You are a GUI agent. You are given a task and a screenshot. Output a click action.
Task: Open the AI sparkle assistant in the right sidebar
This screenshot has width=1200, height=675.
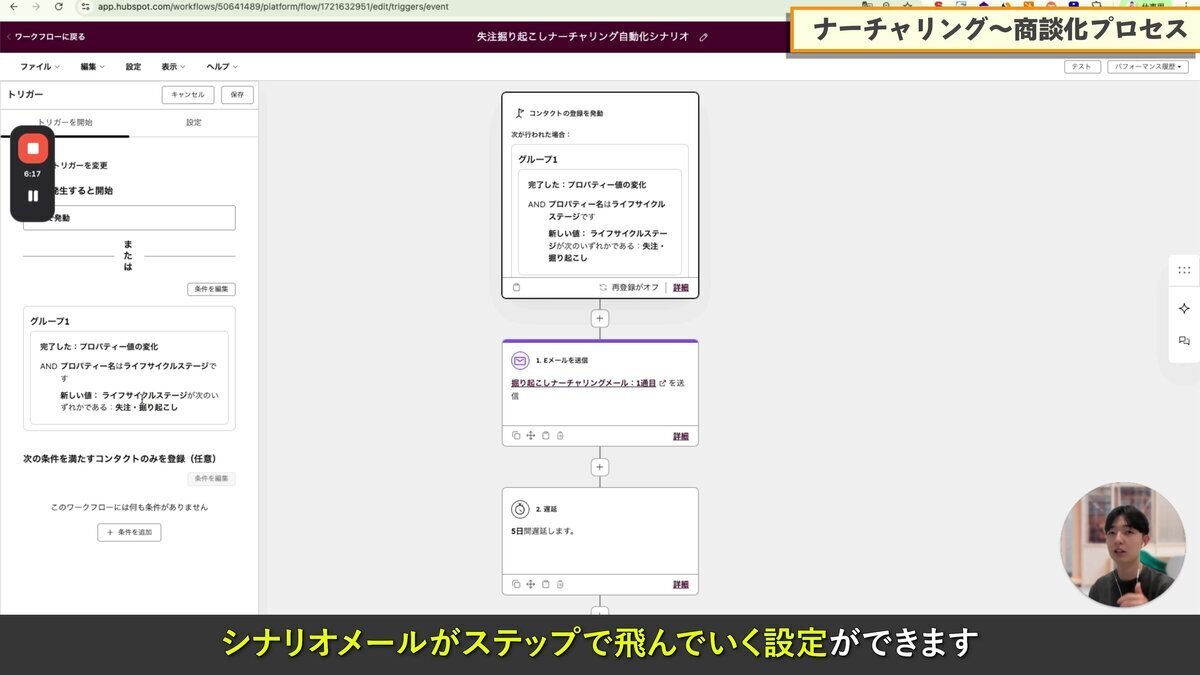tap(1184, 308)
